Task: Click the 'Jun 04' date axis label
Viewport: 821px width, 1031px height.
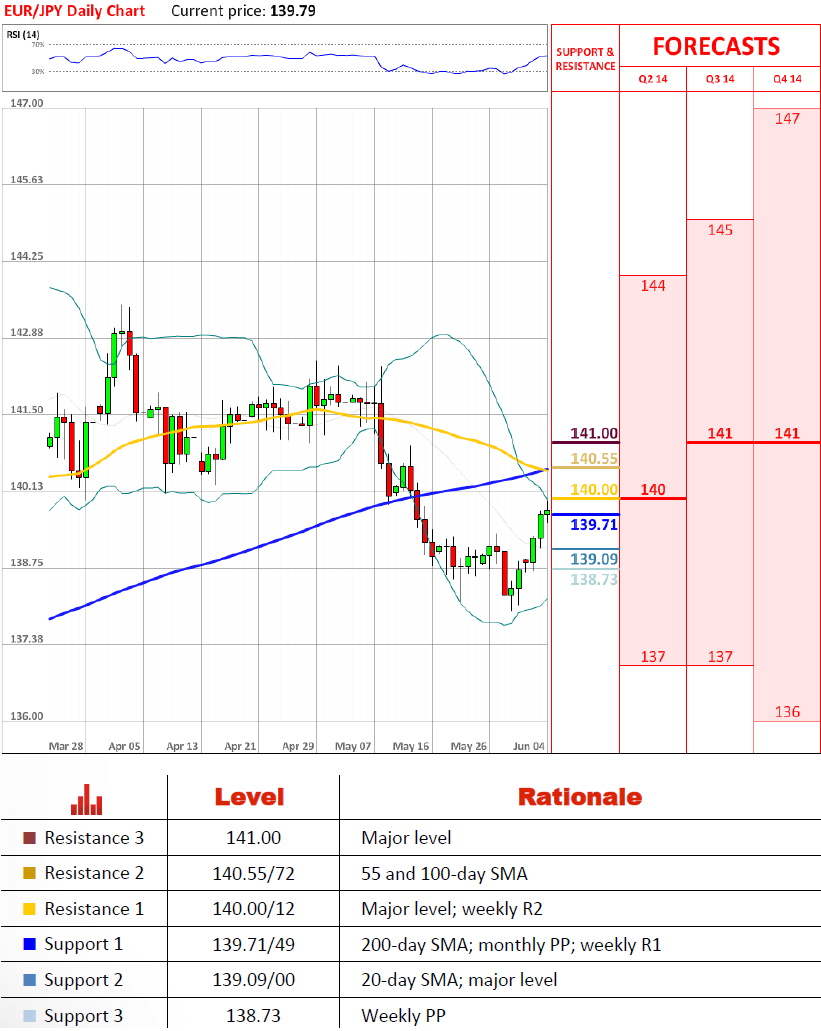Action: (x=528, y=746)
